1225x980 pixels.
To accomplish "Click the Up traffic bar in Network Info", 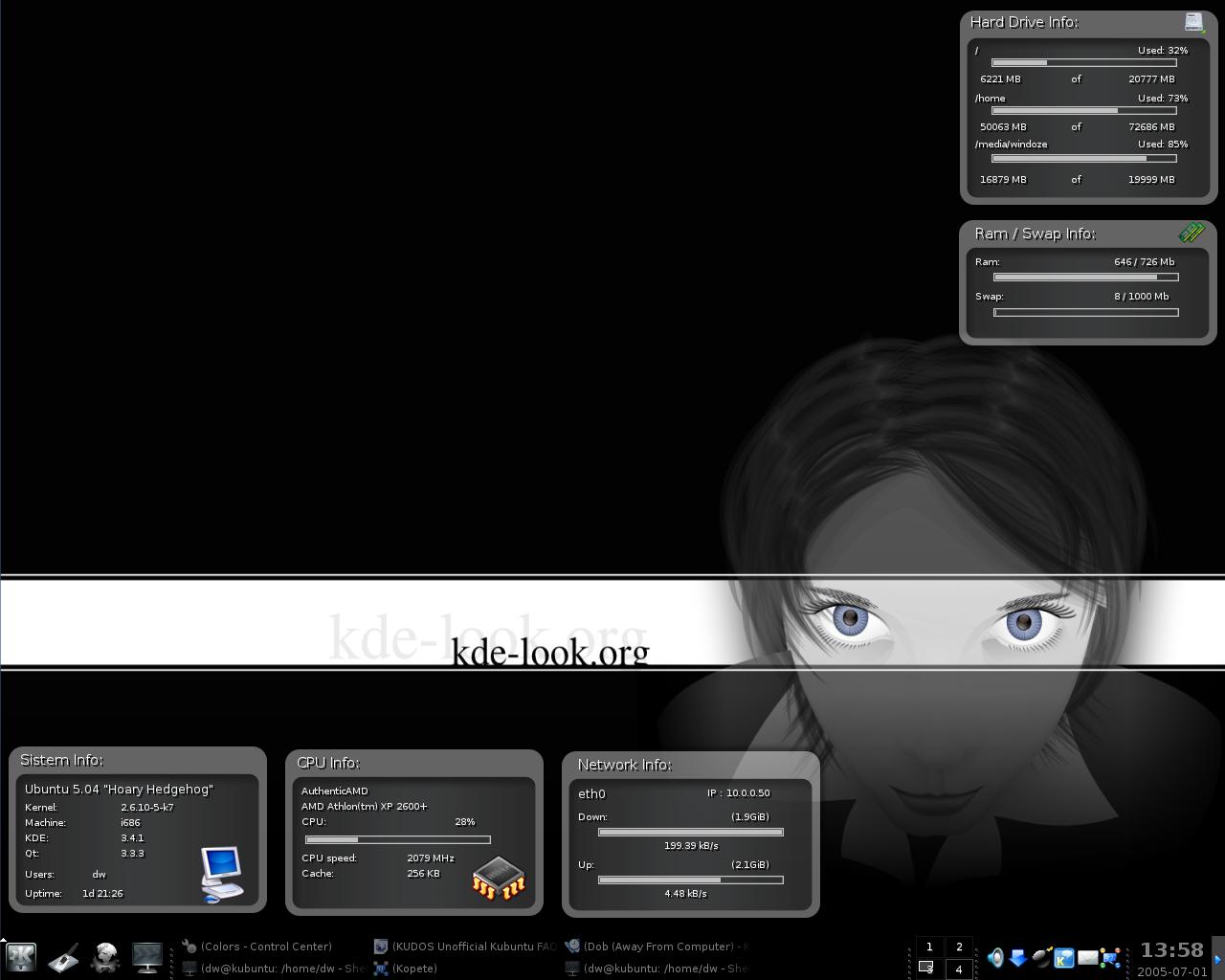I will (691, 880).
